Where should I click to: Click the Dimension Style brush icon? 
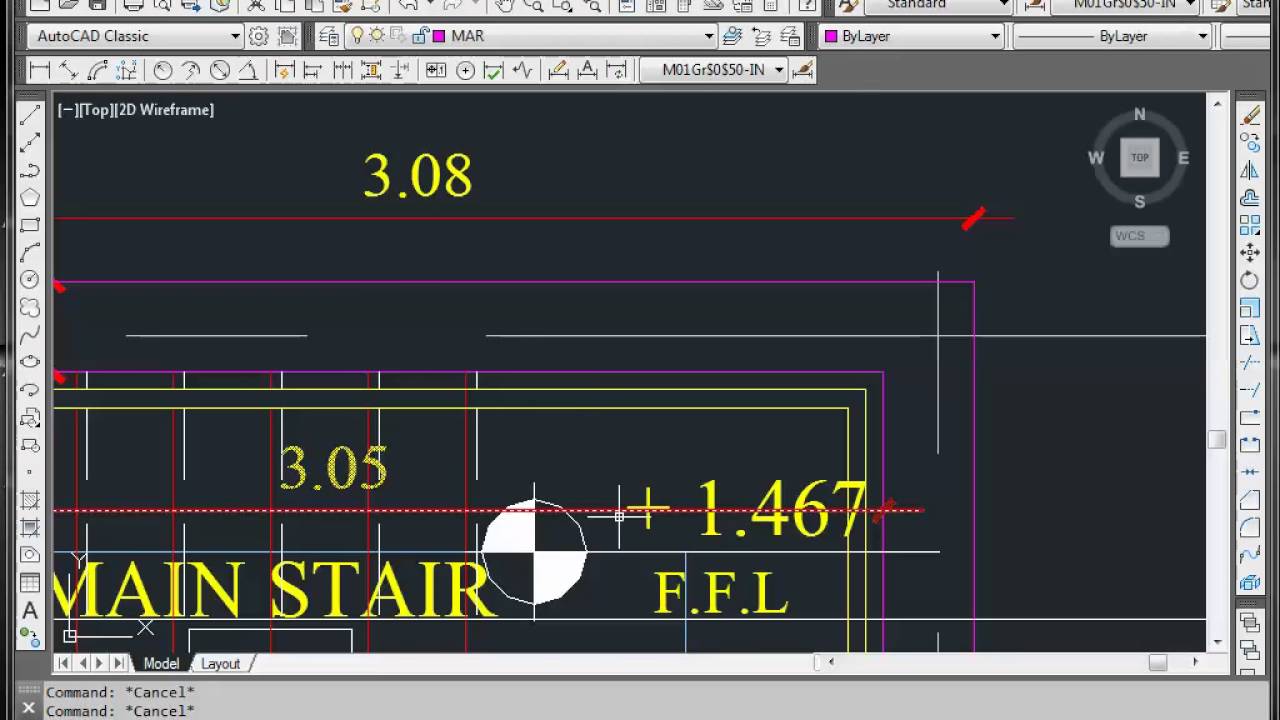tap(802, 70)
